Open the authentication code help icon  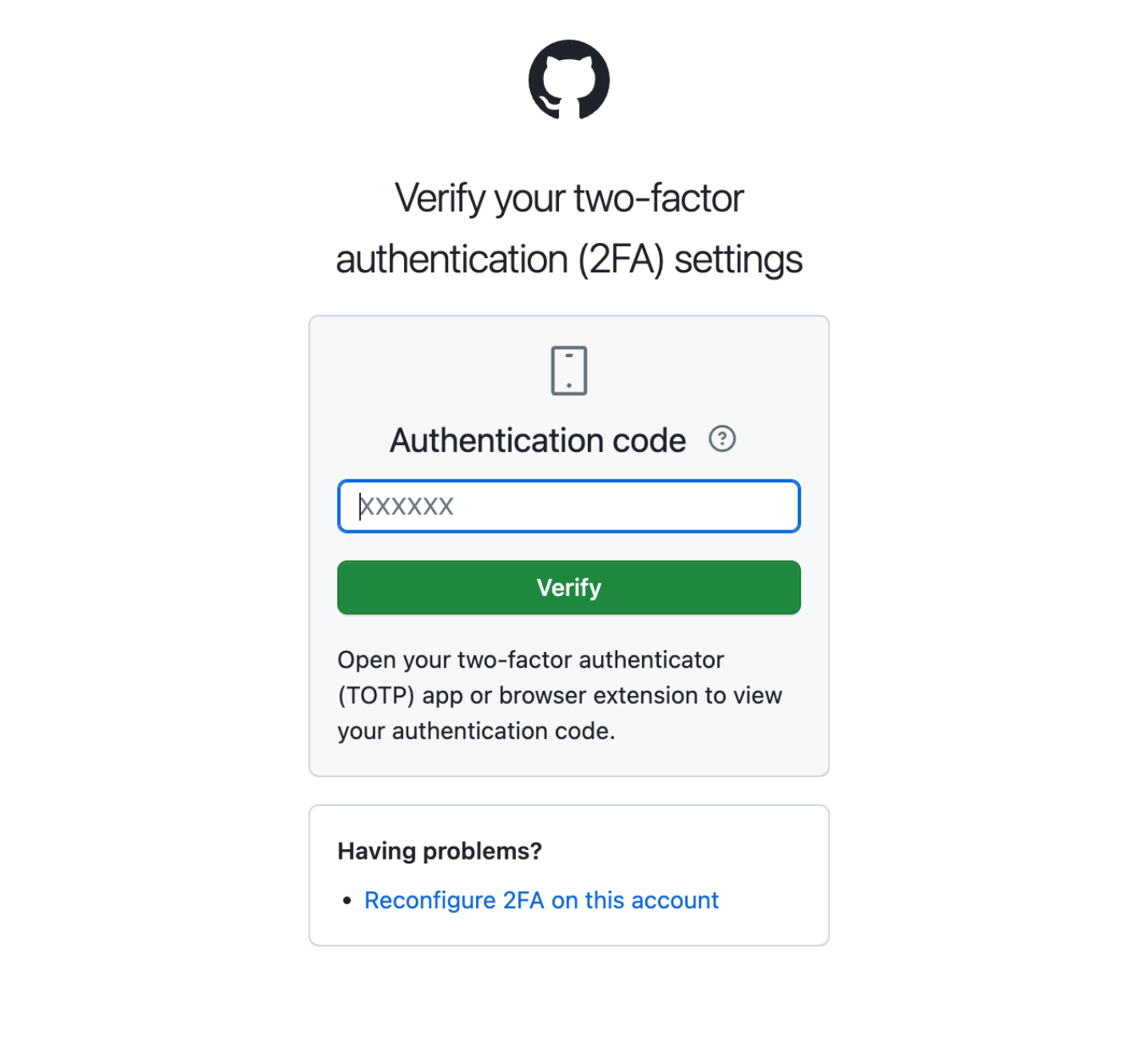(722, 439)
